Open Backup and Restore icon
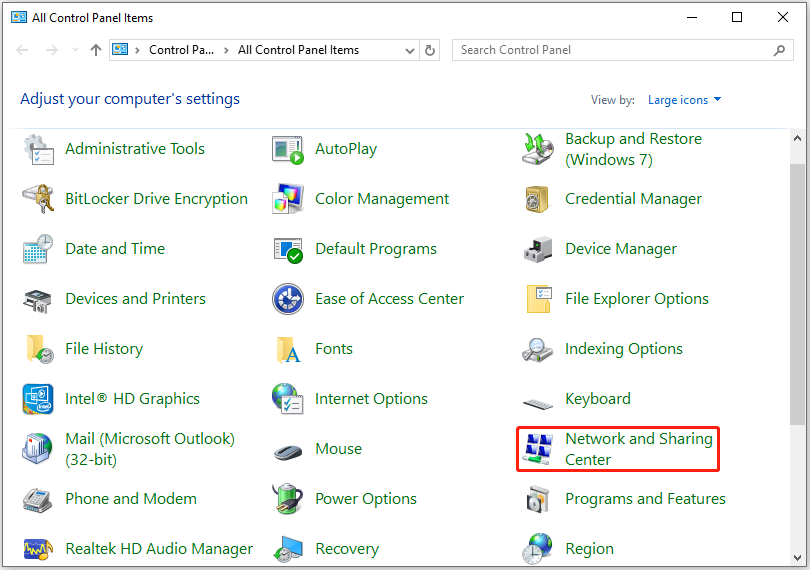 click(x=538, y=149)
